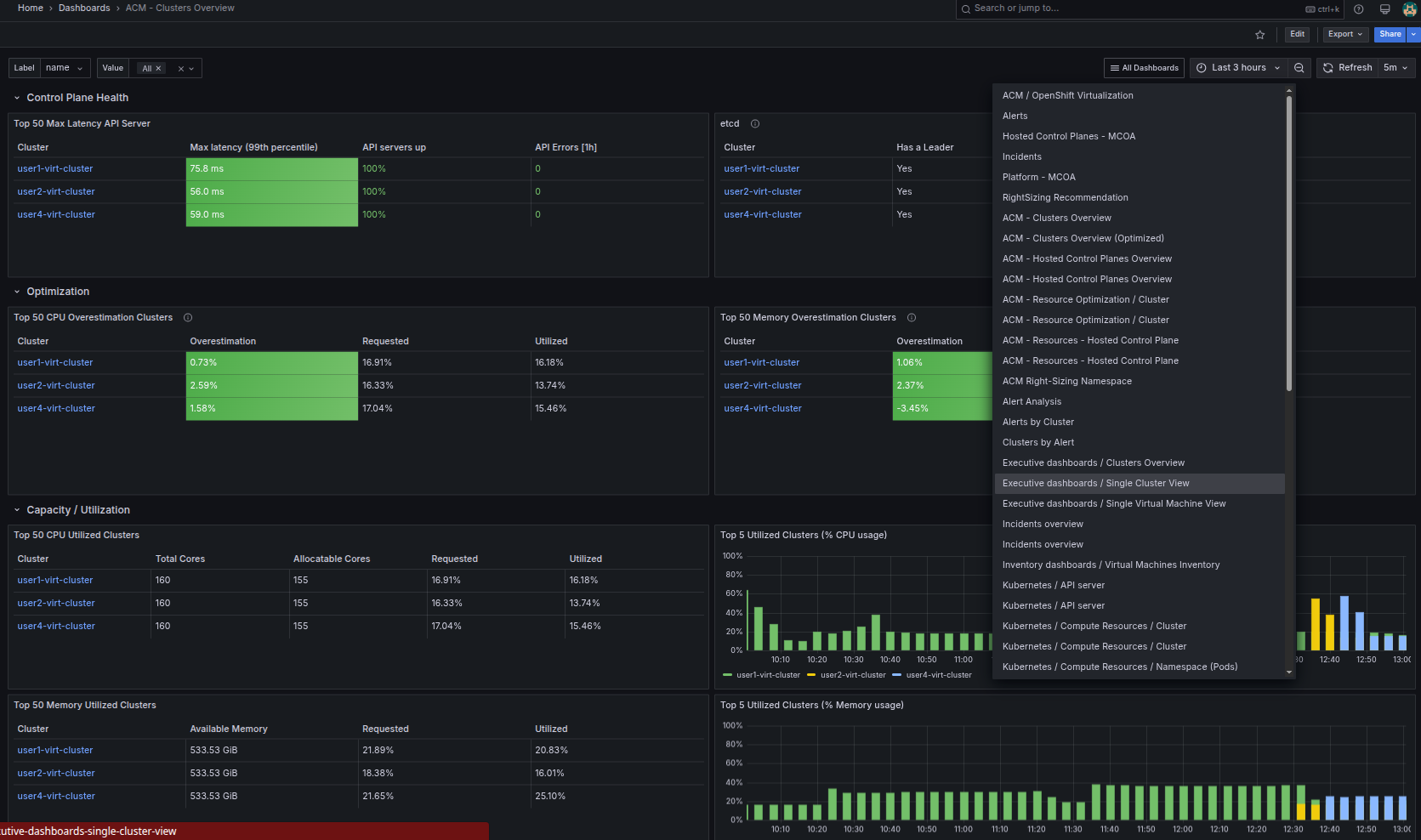Image resolution: width=1421 pixels, height=840 pixels.
Task: Open Clusters by Alert dashboard entry
Action: (x=1140, y=443)
